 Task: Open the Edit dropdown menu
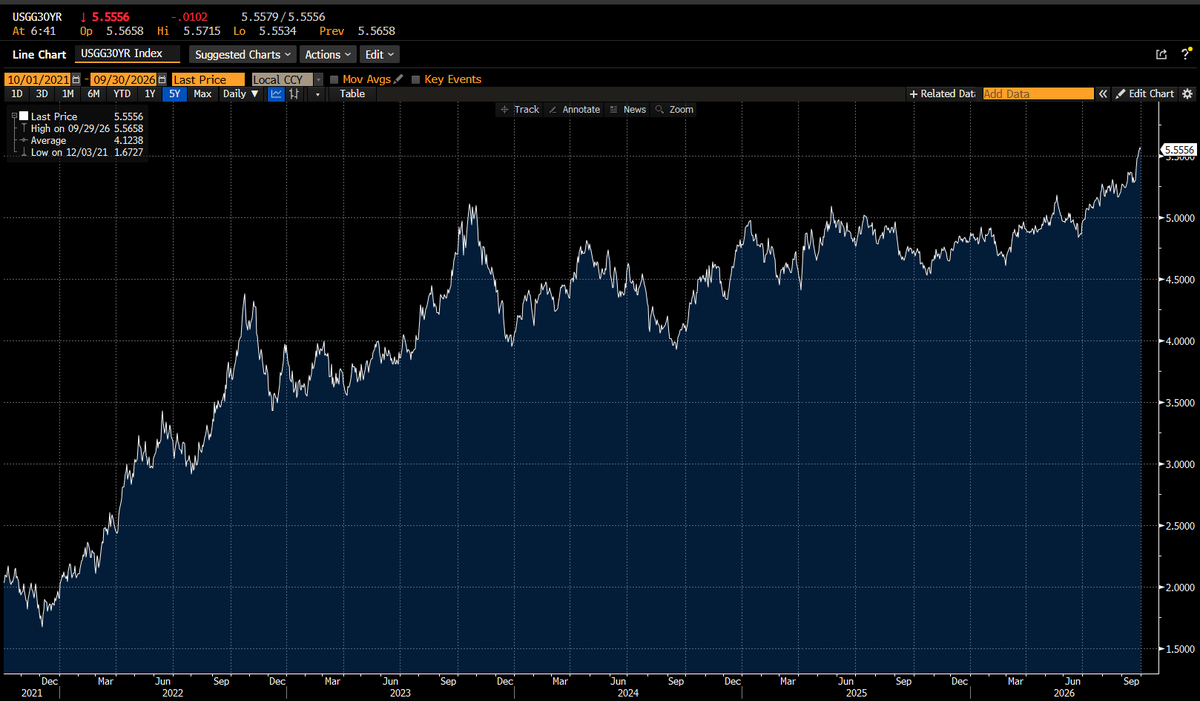(379, 54)
